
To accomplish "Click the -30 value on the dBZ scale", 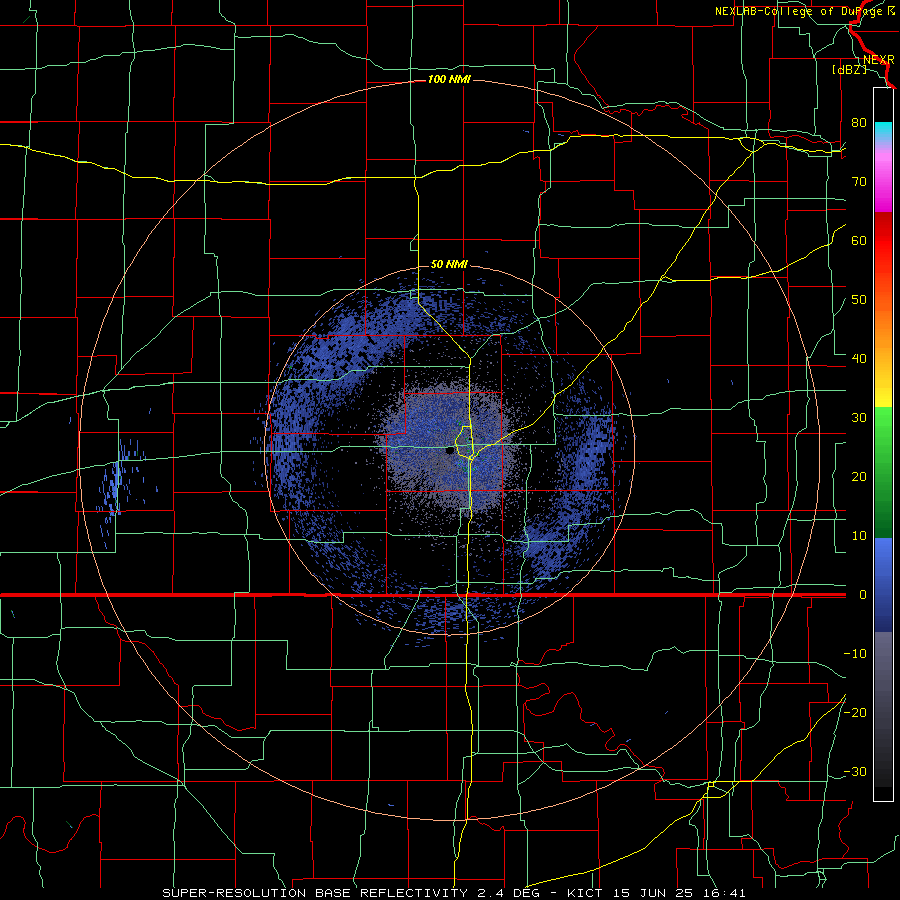I will 855,772.
